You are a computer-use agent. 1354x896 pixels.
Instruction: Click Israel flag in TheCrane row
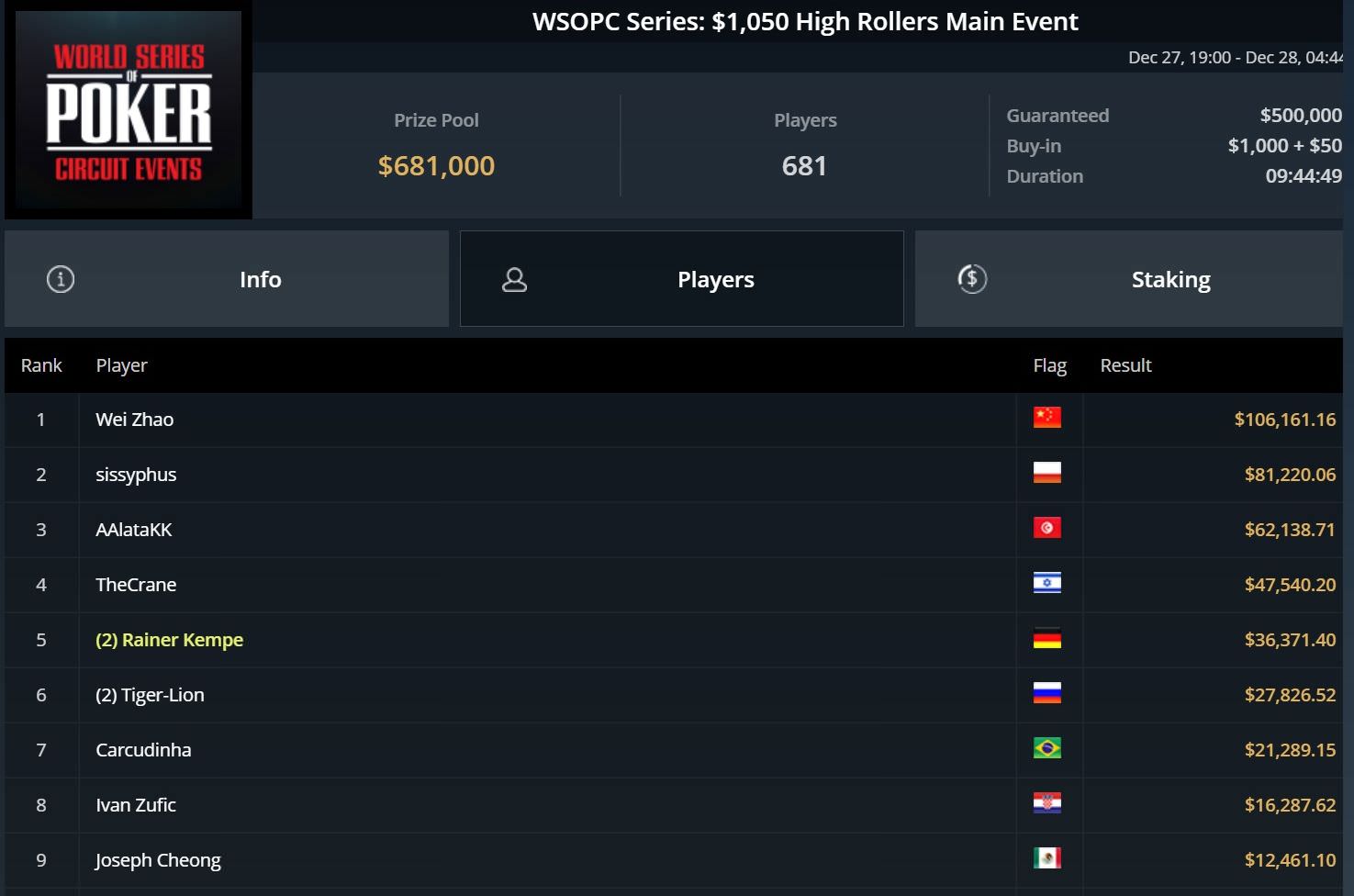point(1046,583)
